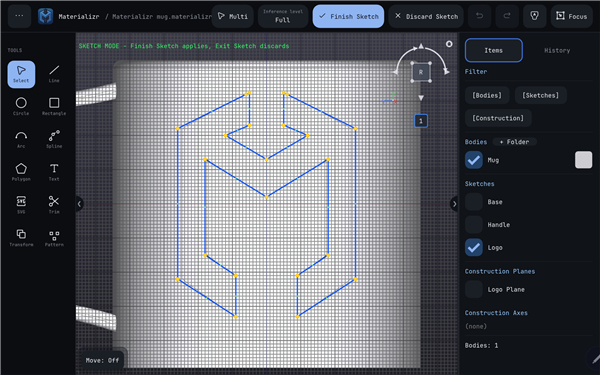Image resolution: width=600 pixels, height=375 pixels.
Task: Toggle the [Construction] filter
Action: point(498,118)
